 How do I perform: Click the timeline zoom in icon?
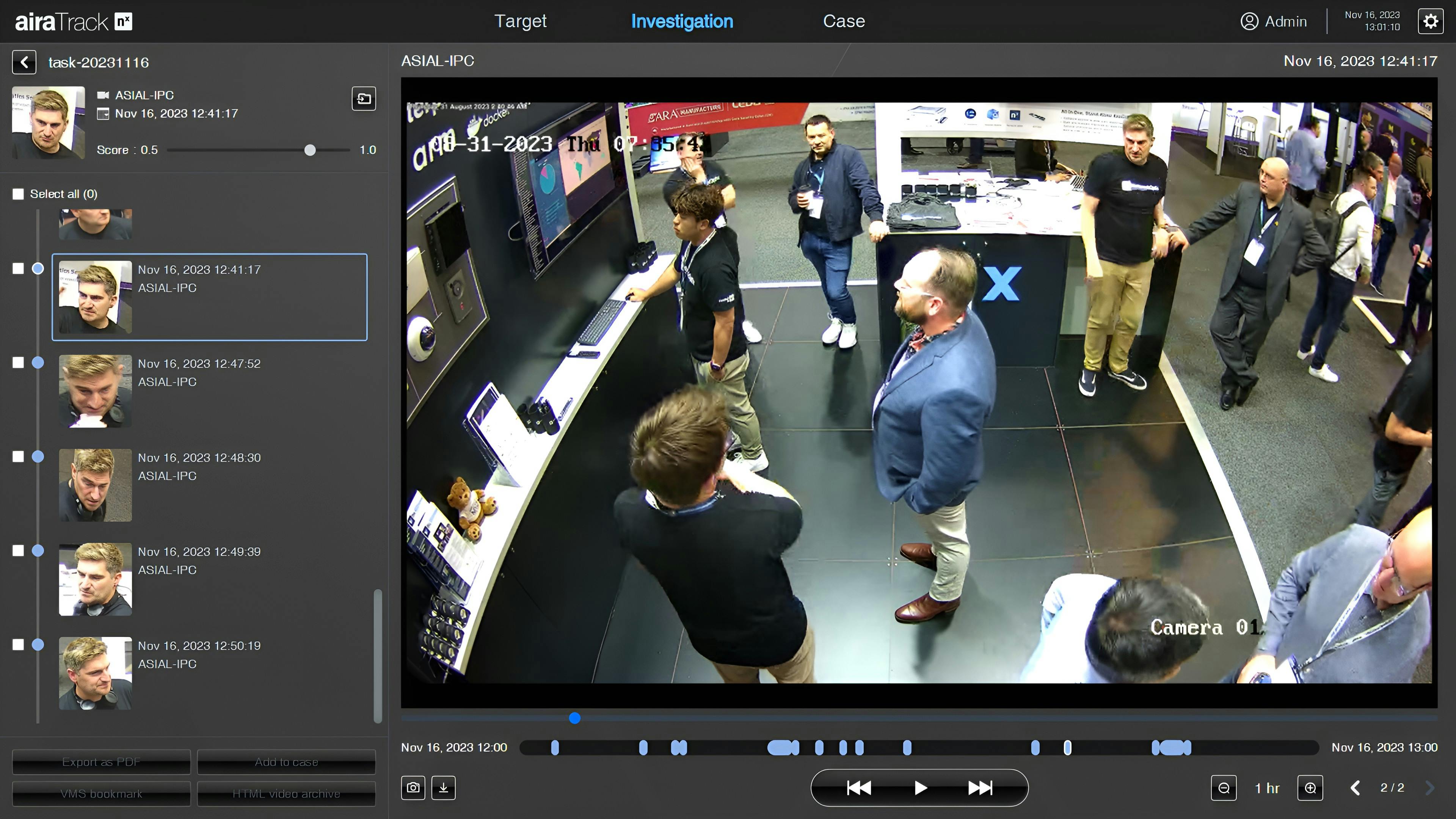tap(1310, 788)
